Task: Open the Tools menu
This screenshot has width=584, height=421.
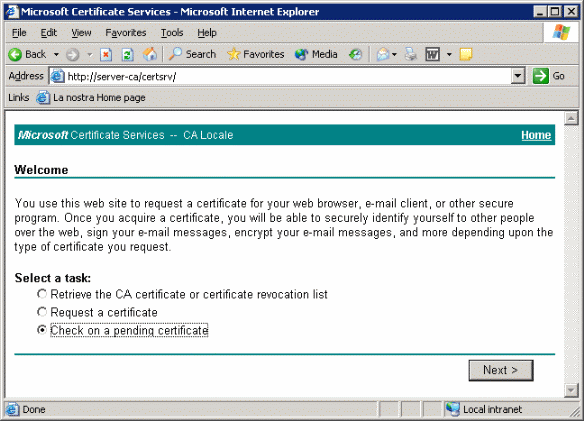Action: click(x=172, y=33)
